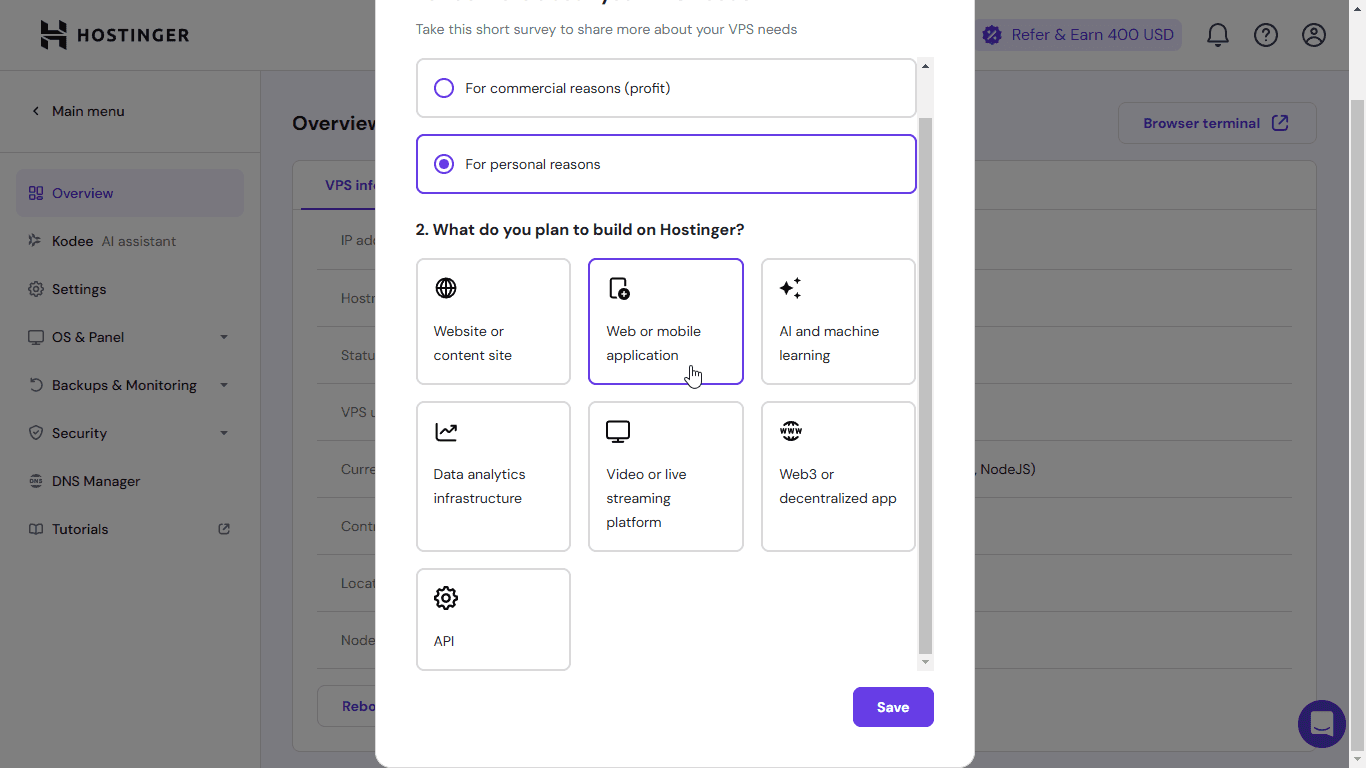
Task: Open the help question mark icon
Action: [x=1266, y=35]
